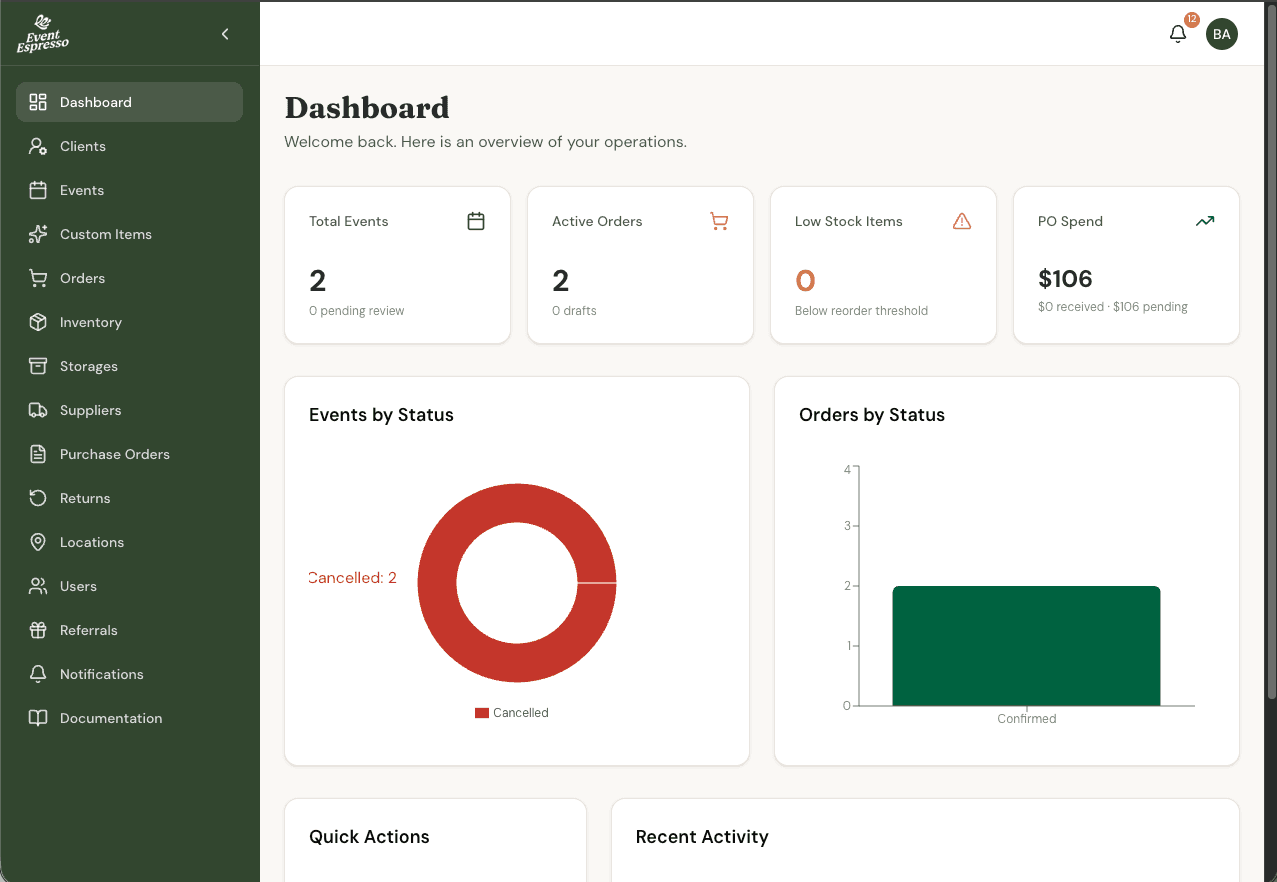1277x882 pixels.
Task: Open Users label in the sidebar
Action: click(x=78, y=586)
